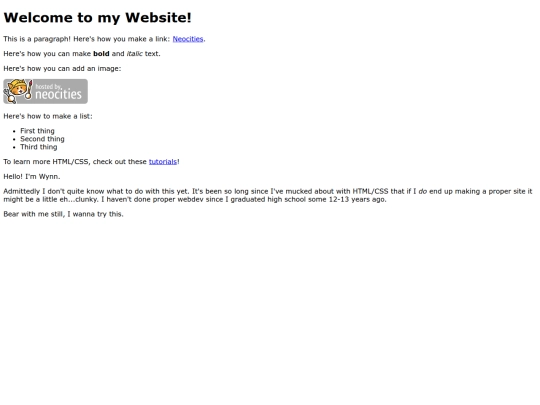Follow the tutorials hyperlink
540x405 pixels.
coord(163,162)
